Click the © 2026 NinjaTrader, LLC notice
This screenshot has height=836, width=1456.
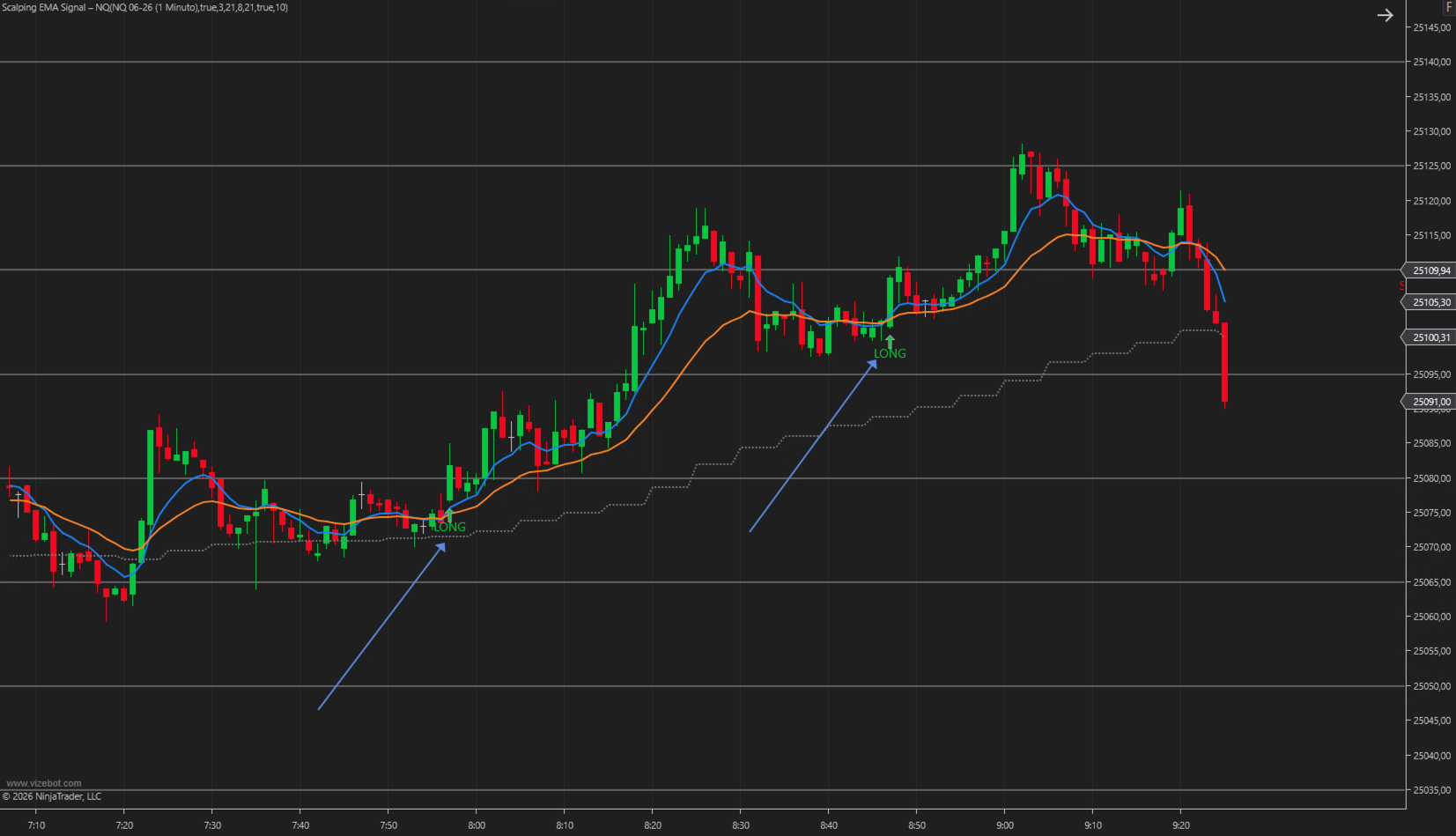[x=53, y=795]
